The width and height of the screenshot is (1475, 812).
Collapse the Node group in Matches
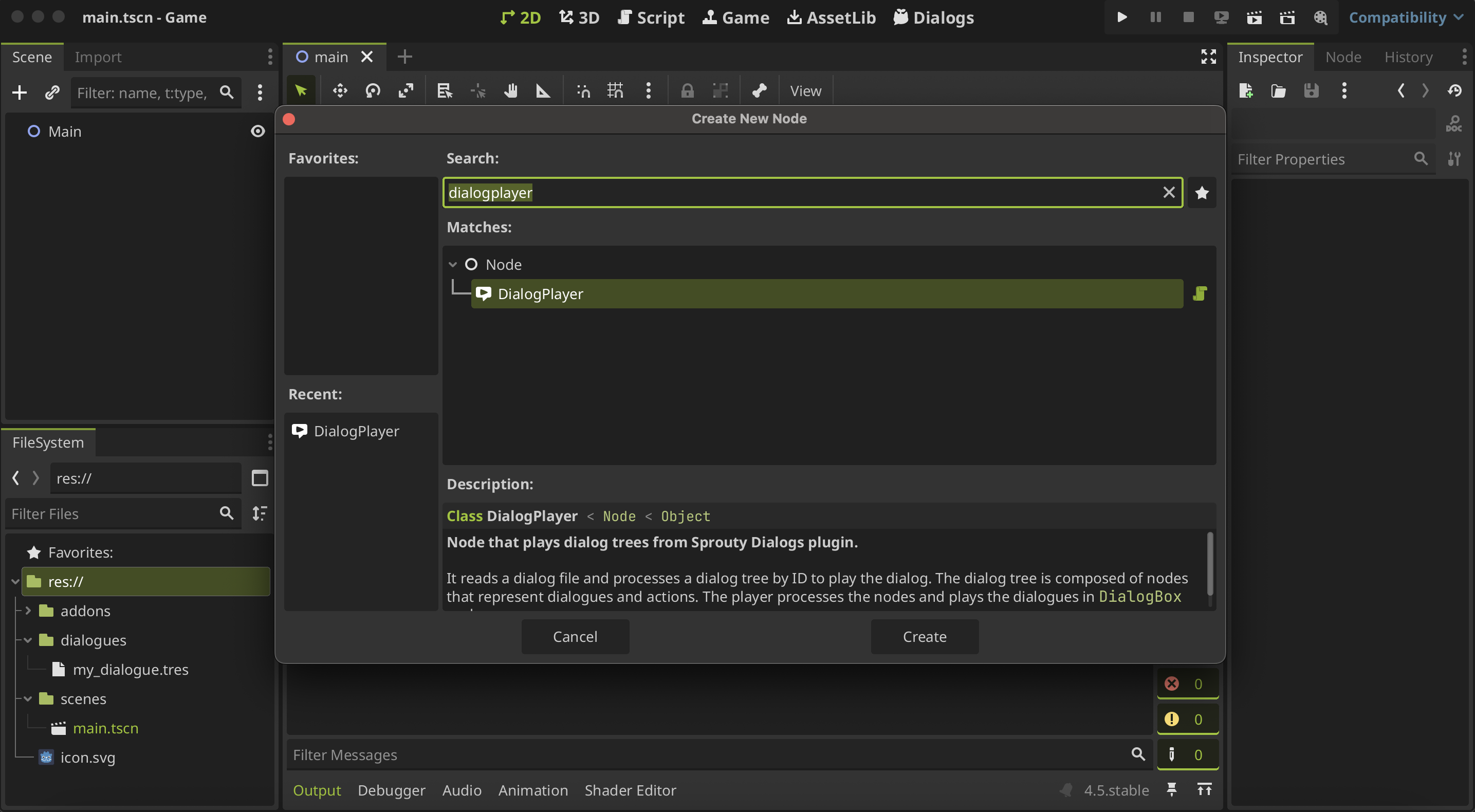pyautogui.click(x=452, y=264)
